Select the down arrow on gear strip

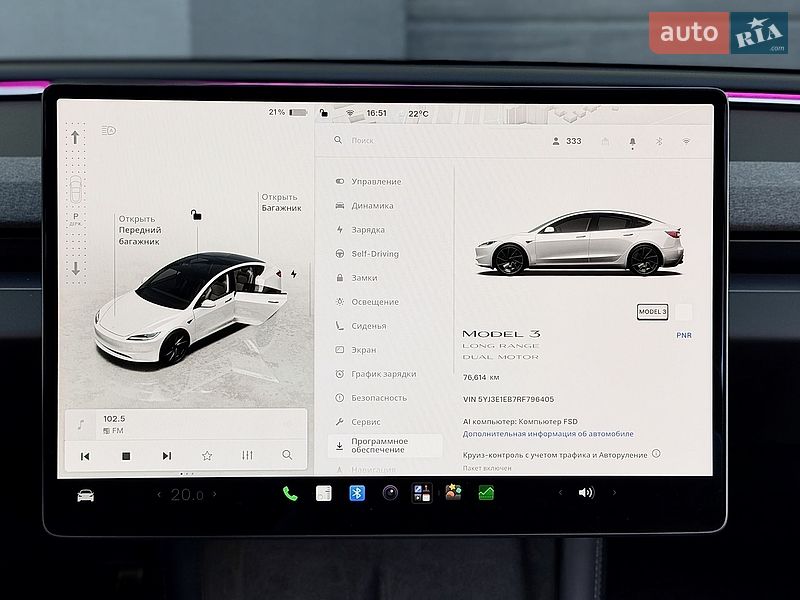point(76,268)
